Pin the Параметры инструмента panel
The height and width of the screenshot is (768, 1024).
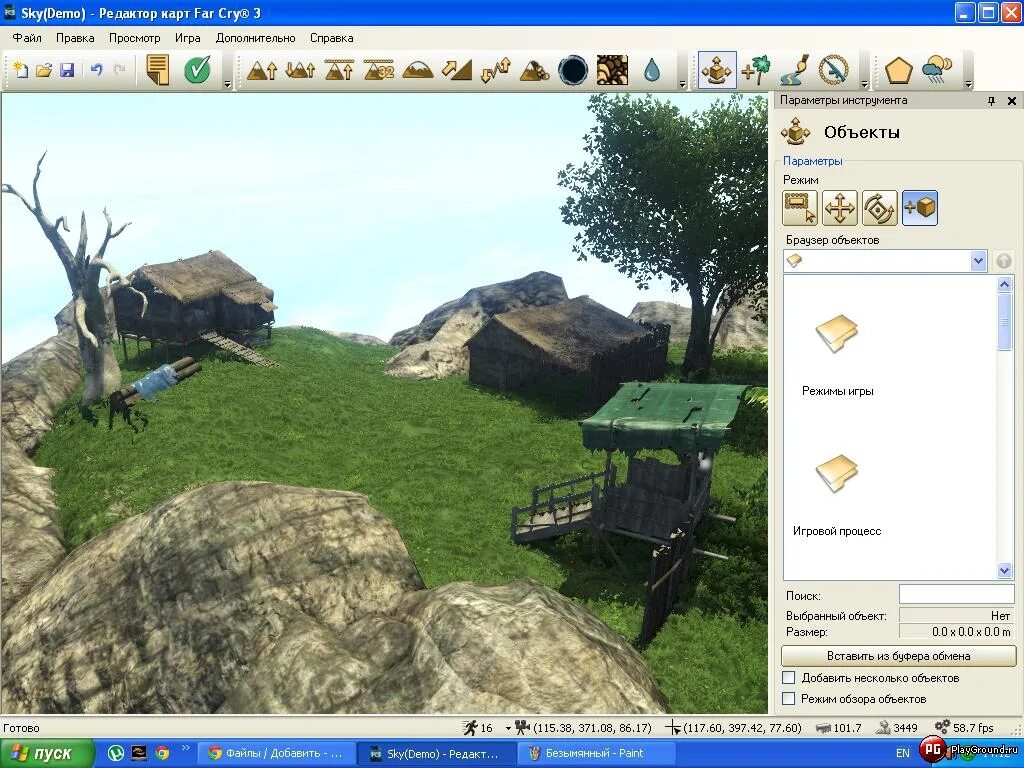[991, 101]
